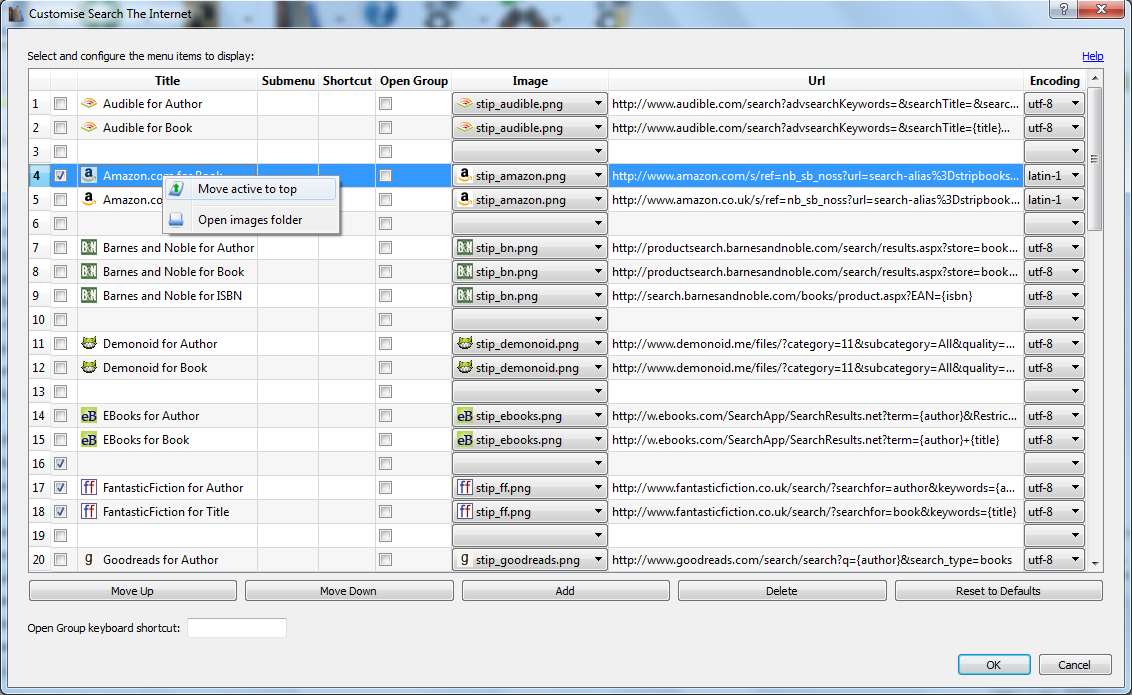
Task: Click the folder icon of Open images folder
Action: pos(176,219)
